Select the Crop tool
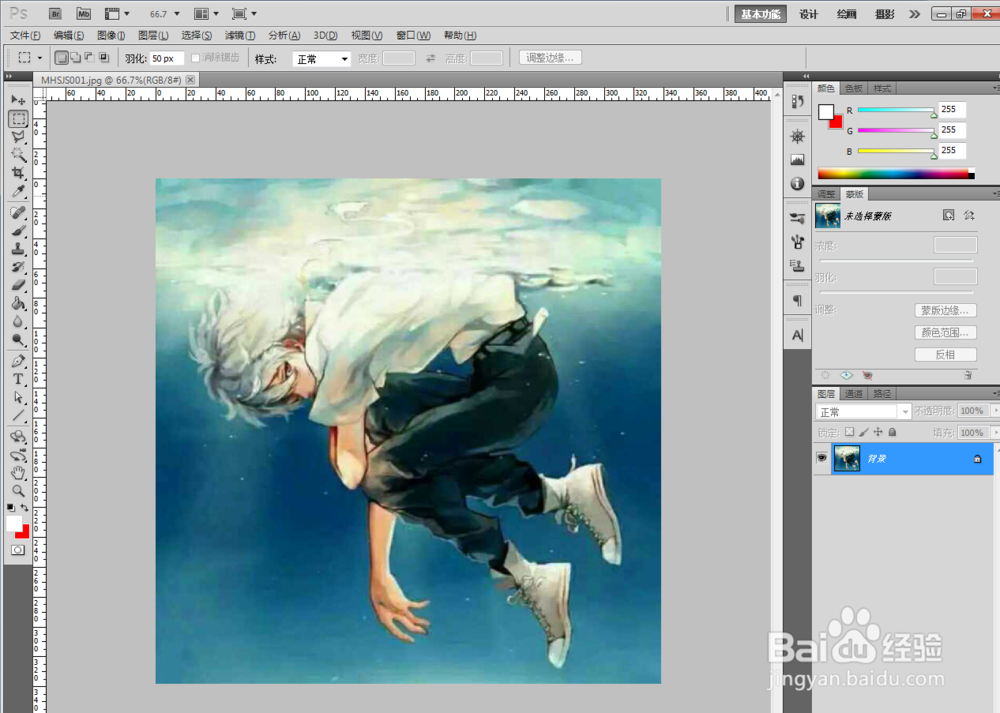 [18, 173]
